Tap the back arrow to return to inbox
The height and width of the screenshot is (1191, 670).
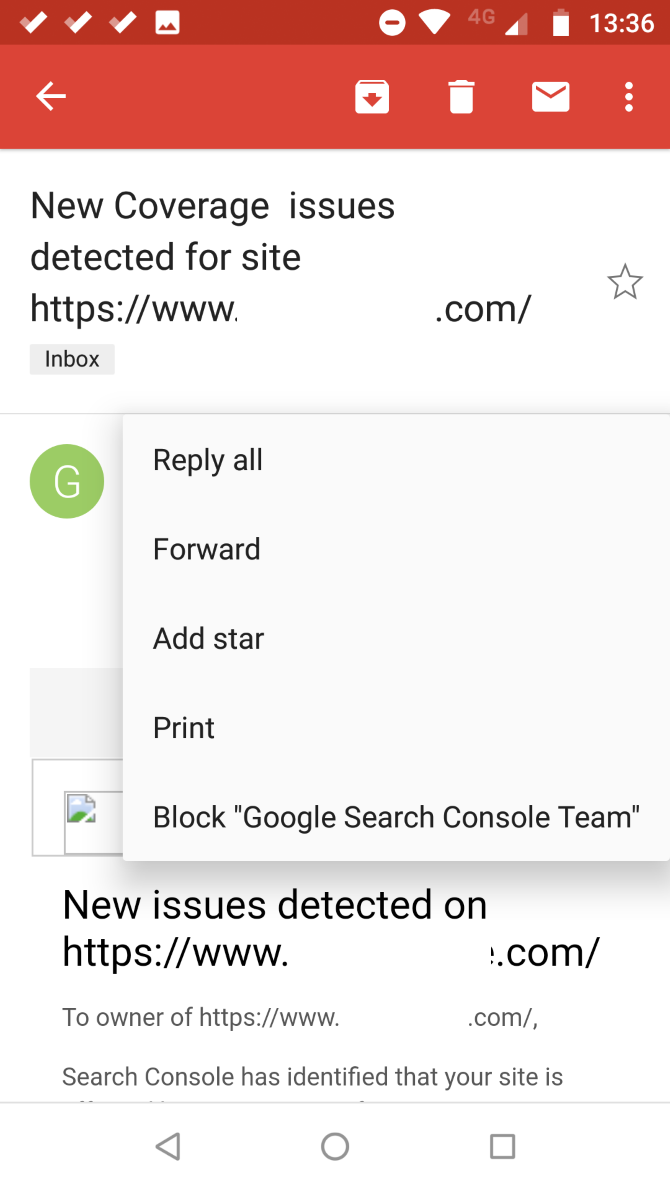click(50, 96)
